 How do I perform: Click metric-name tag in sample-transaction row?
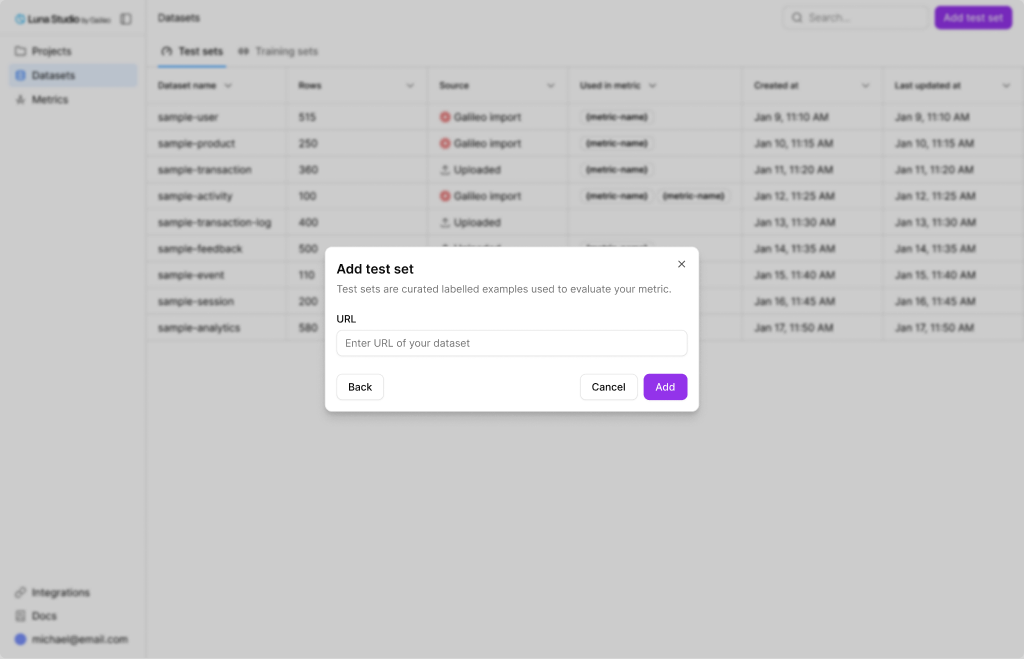click(x=616, y=170)
